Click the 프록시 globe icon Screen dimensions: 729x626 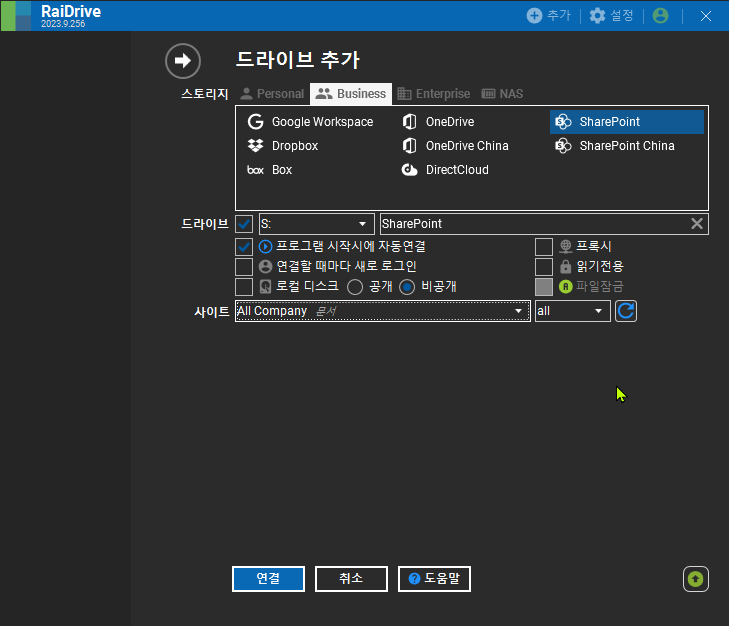click(x=565, y=246)
